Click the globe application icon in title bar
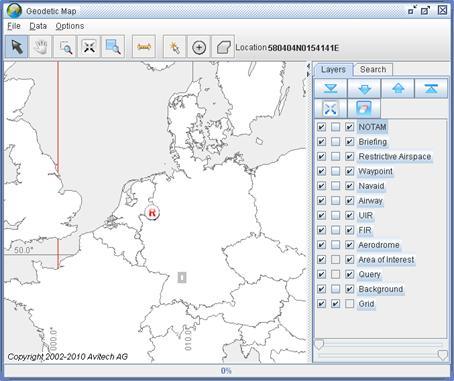 coord(14,11)
